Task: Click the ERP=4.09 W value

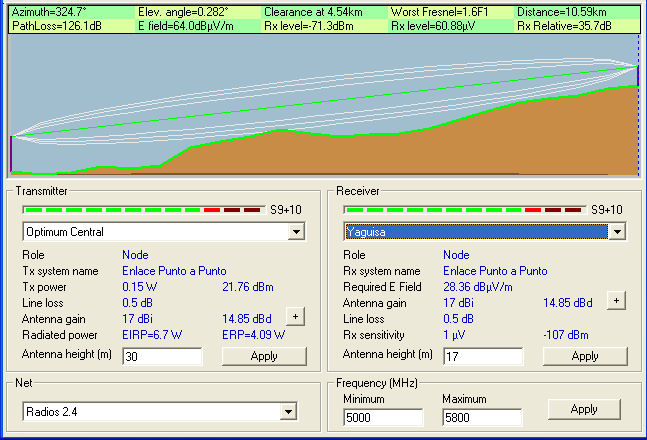Action: coord(253,335)
